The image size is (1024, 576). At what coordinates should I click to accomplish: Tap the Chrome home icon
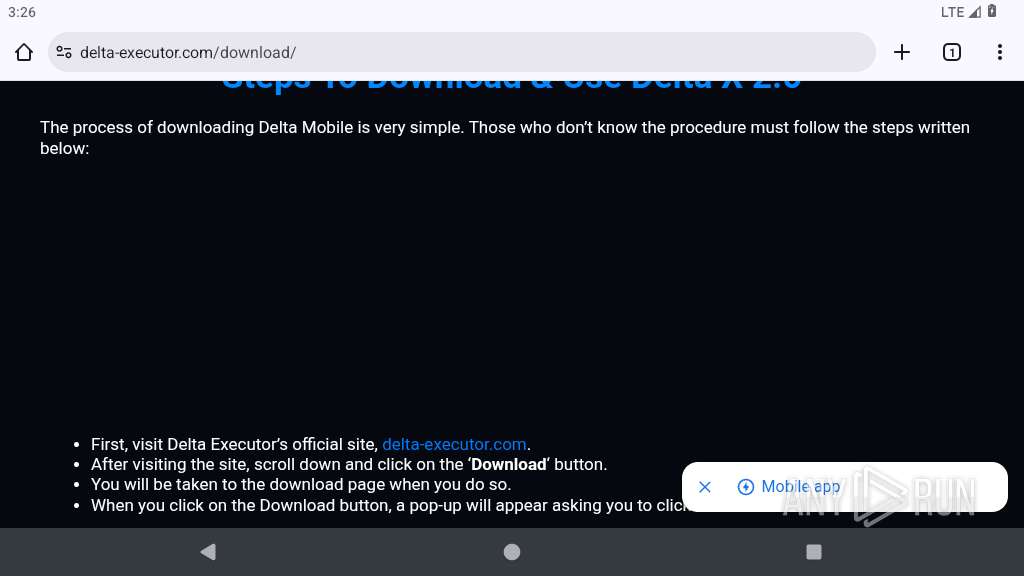coord(24,52)
